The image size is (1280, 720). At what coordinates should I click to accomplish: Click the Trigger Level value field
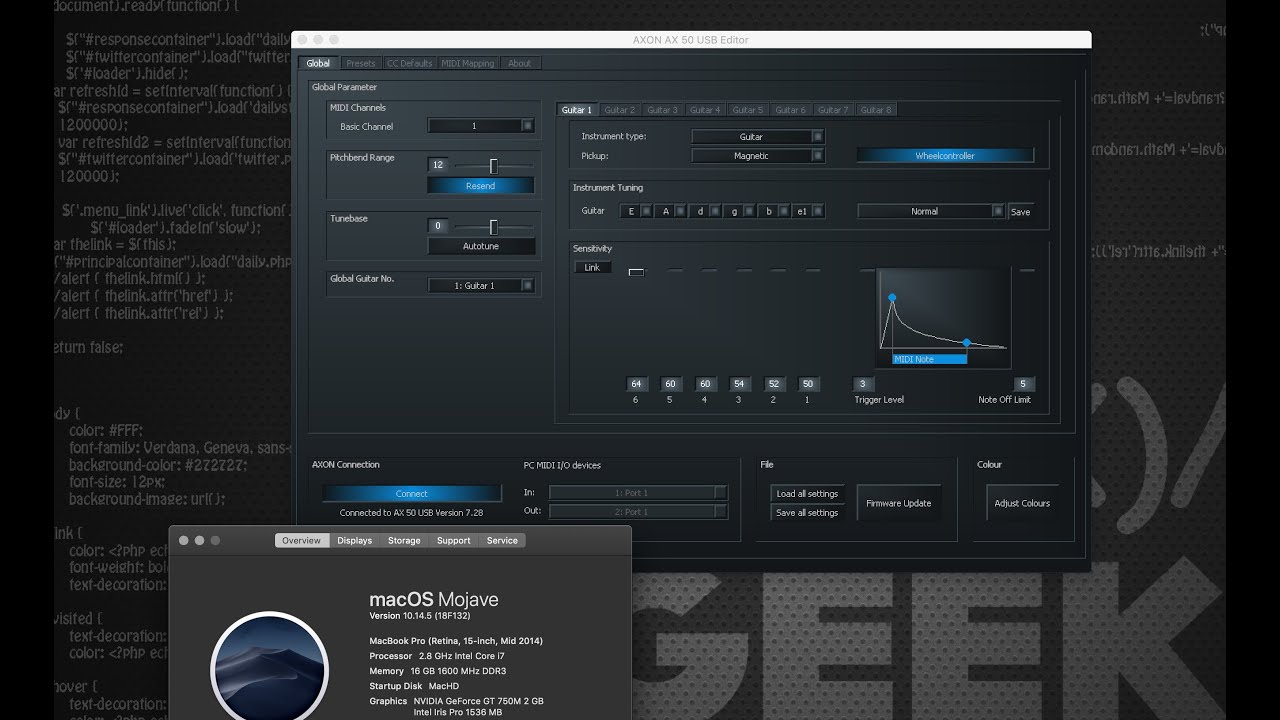click(863, 384)
